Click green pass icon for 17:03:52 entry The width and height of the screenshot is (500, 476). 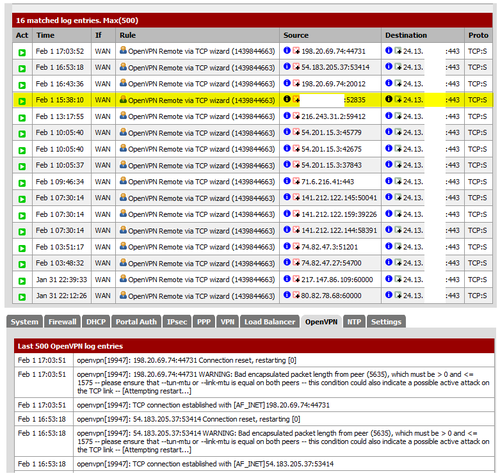pos(22,52)
